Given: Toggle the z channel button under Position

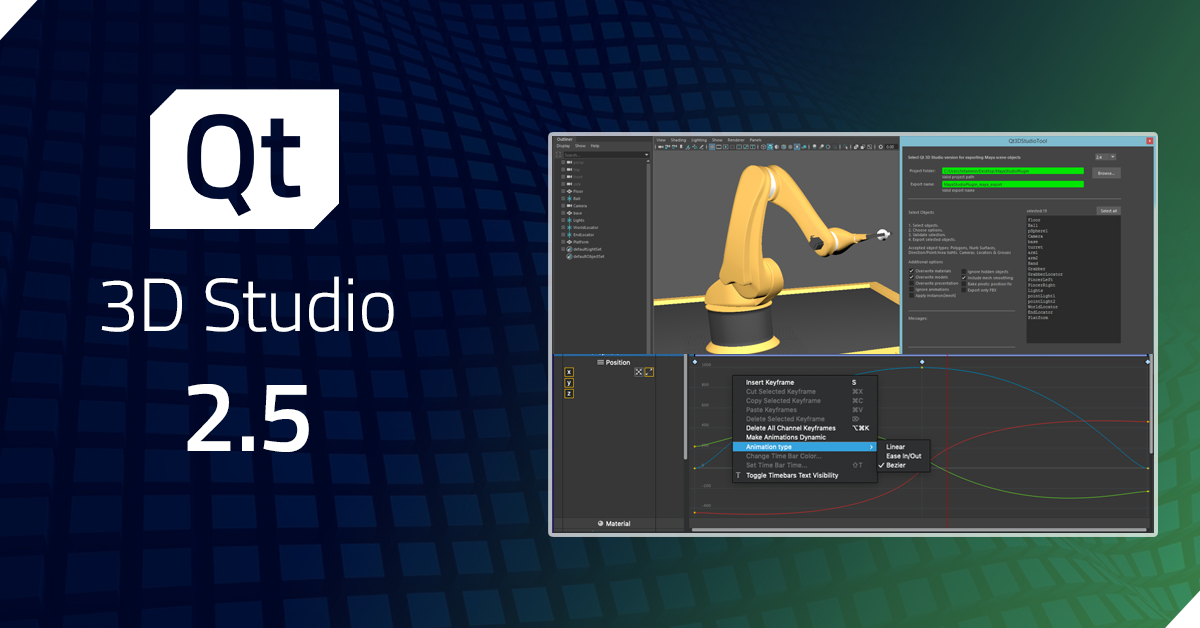Looking at the screenshot, I should [569, 394].
